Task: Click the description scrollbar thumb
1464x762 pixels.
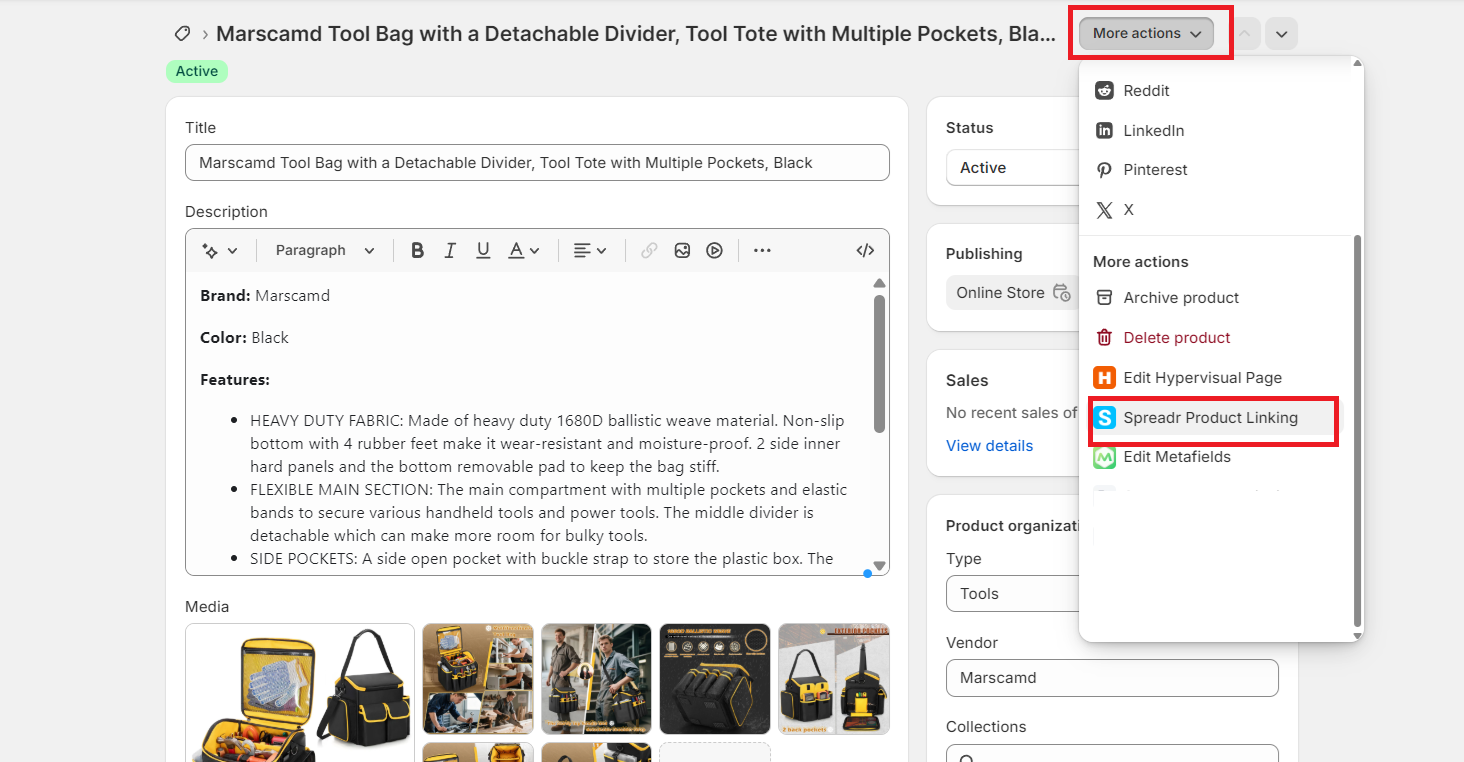Action: click(x=879, y=363)
